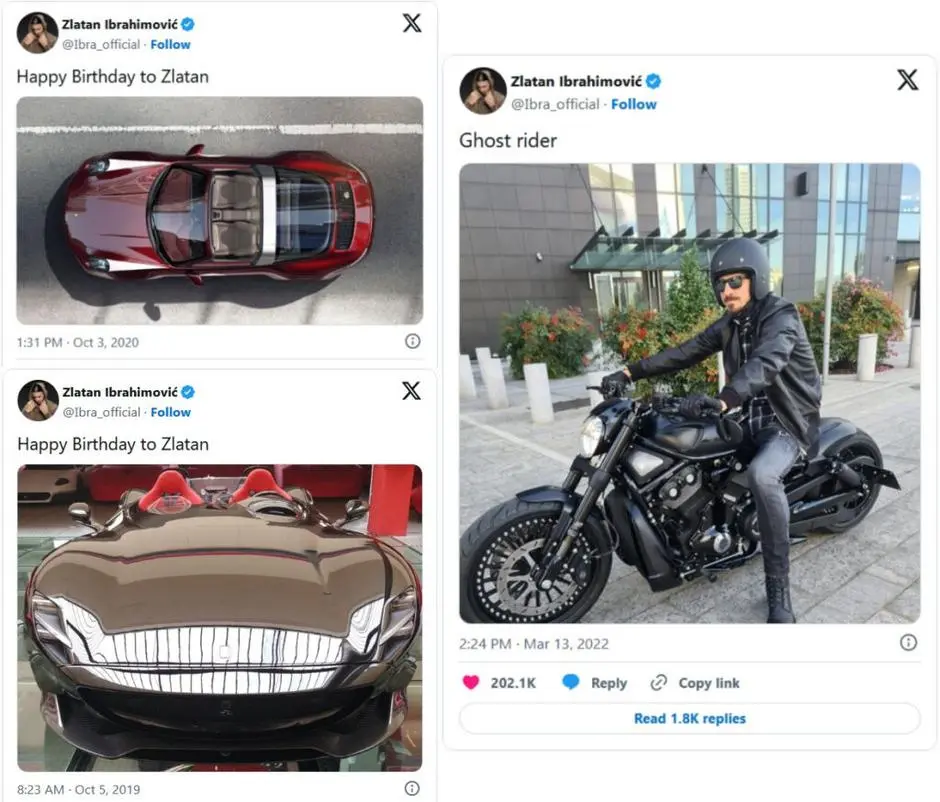Click the Copy link chain icon

click(658, 683)
